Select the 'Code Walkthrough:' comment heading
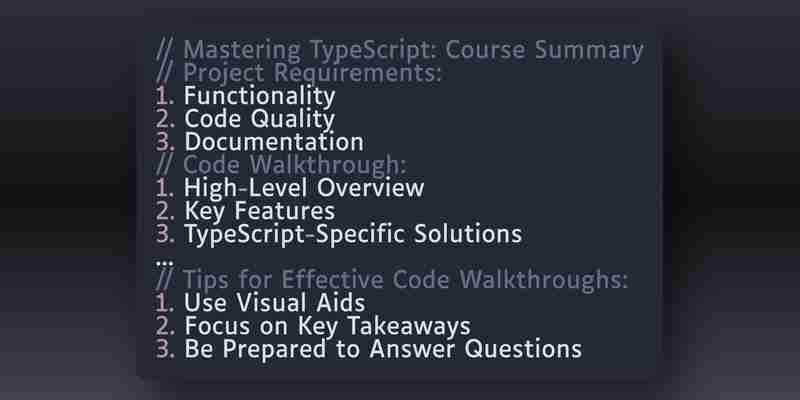Screen dimensions: 800x400 pos(282,165)
